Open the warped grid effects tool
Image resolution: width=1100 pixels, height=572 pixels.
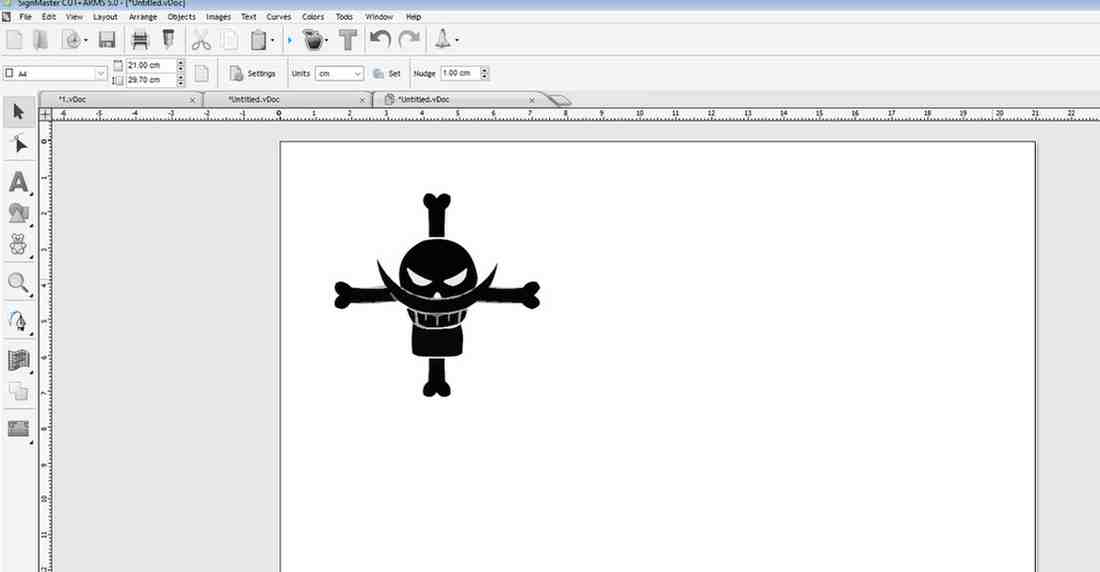(x=19, y=360)
